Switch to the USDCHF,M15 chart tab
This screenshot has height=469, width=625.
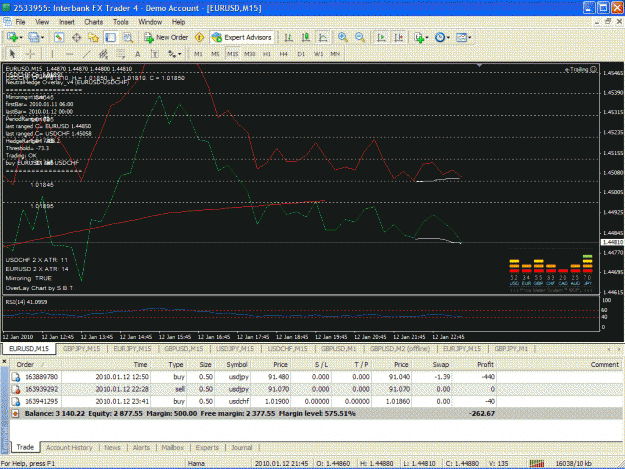coord(287,349)
